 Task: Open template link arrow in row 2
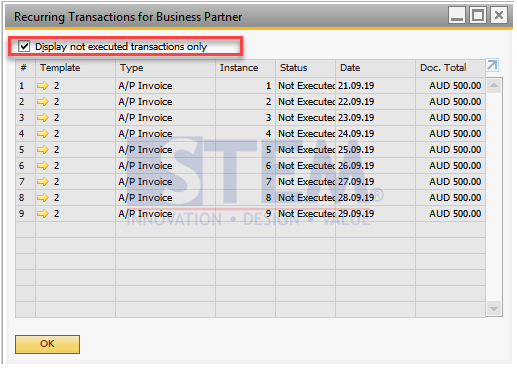[43, 102]
